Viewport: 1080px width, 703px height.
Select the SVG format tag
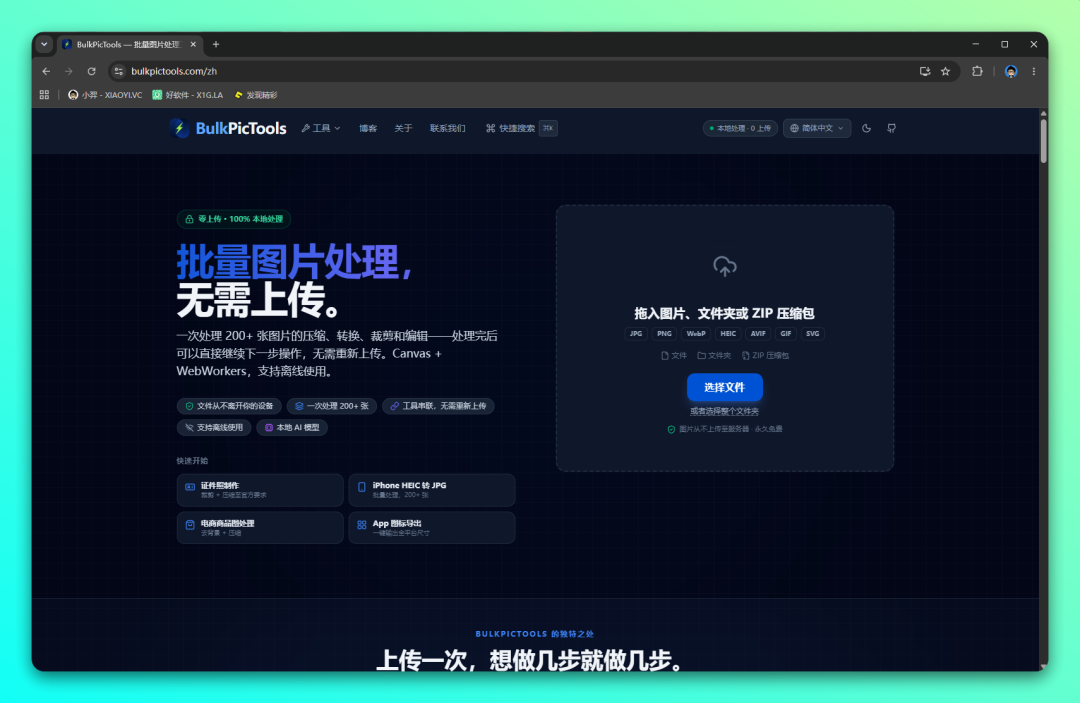(x=813, y=333)
